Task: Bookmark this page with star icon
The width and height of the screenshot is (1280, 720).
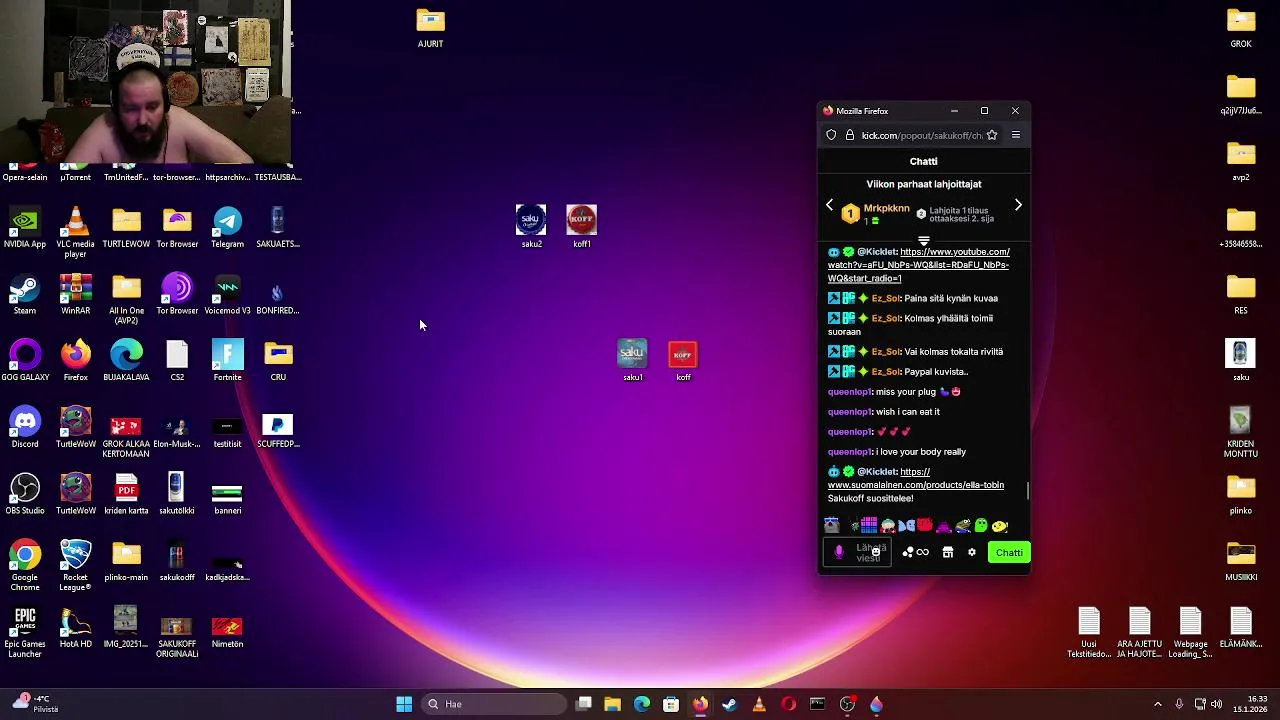Action: (x=992, y=135)
